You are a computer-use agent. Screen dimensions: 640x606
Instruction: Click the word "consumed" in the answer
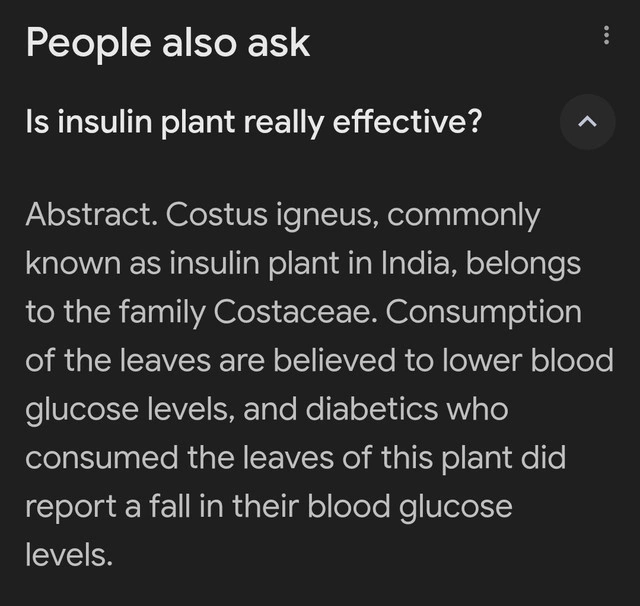(x=102, y=458)
